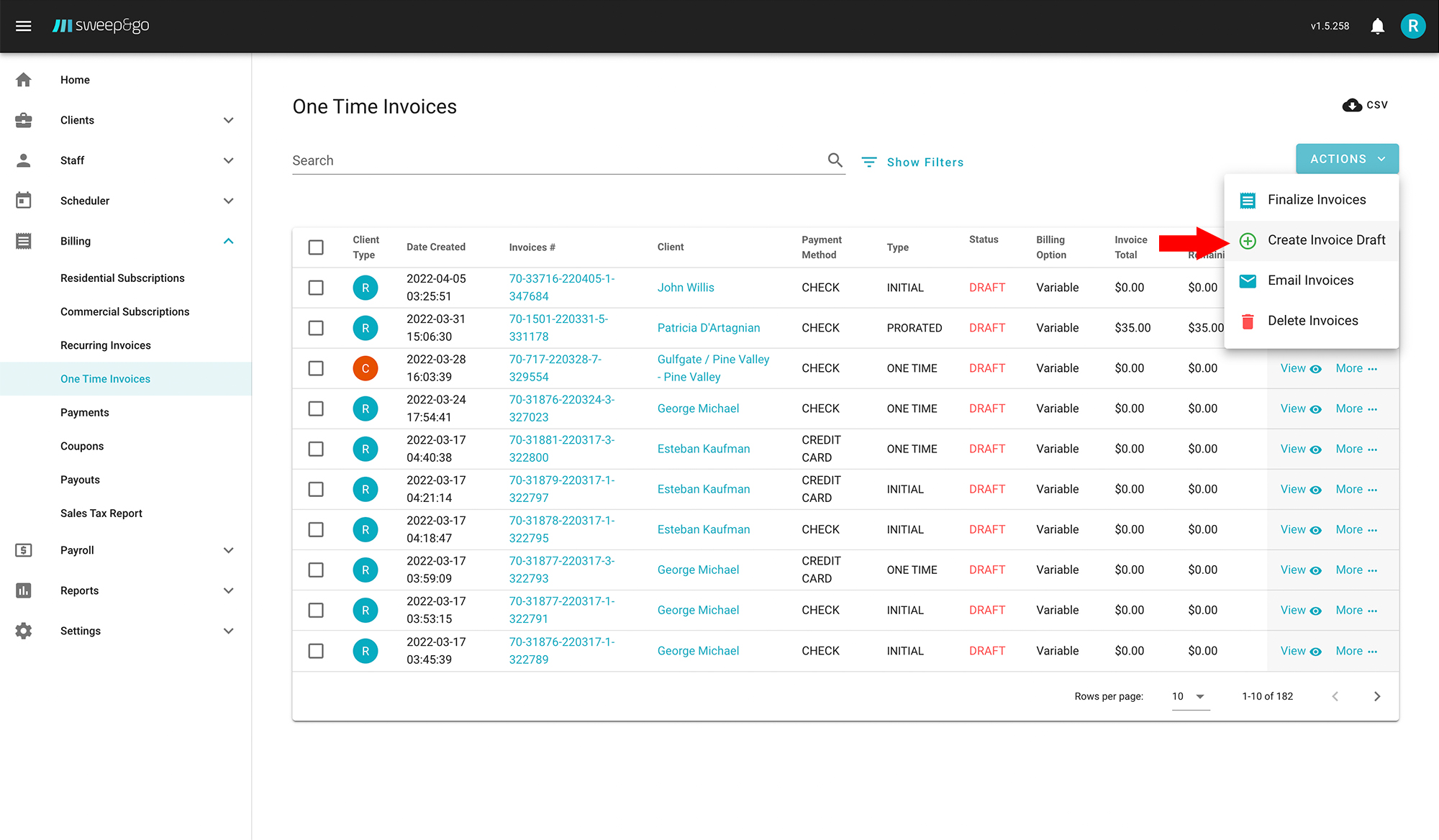This screenshot has height=840, width=1439.
Task: Open the hamburger navigation menu
Action: [23, 26]
